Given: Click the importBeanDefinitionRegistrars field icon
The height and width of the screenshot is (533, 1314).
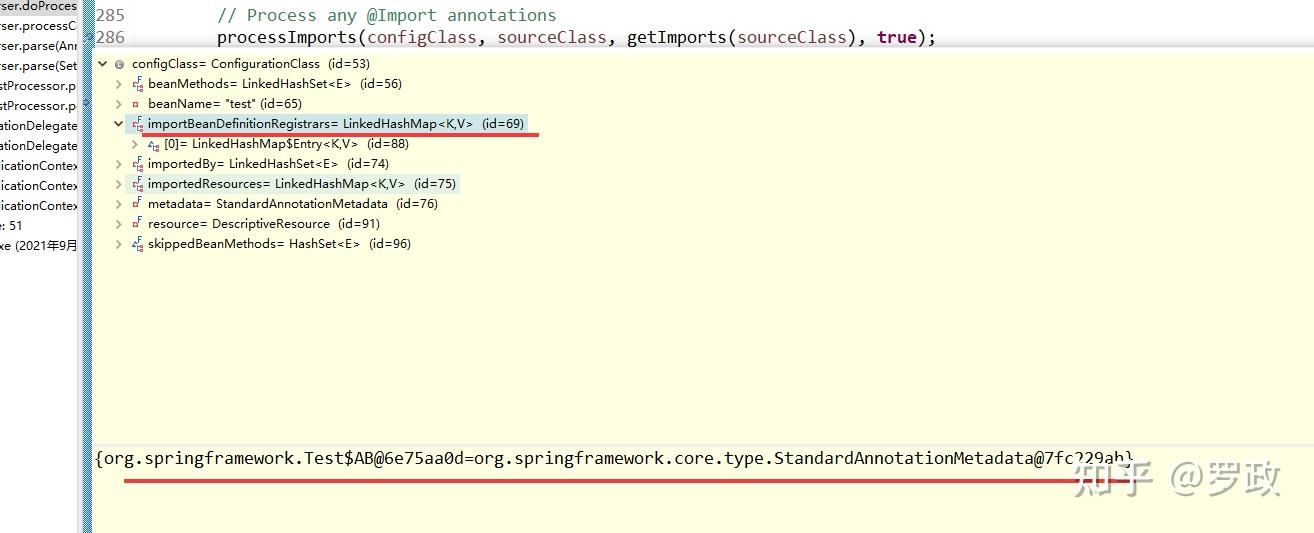Looking at the screenshot, I should click(x=137, y=124).
